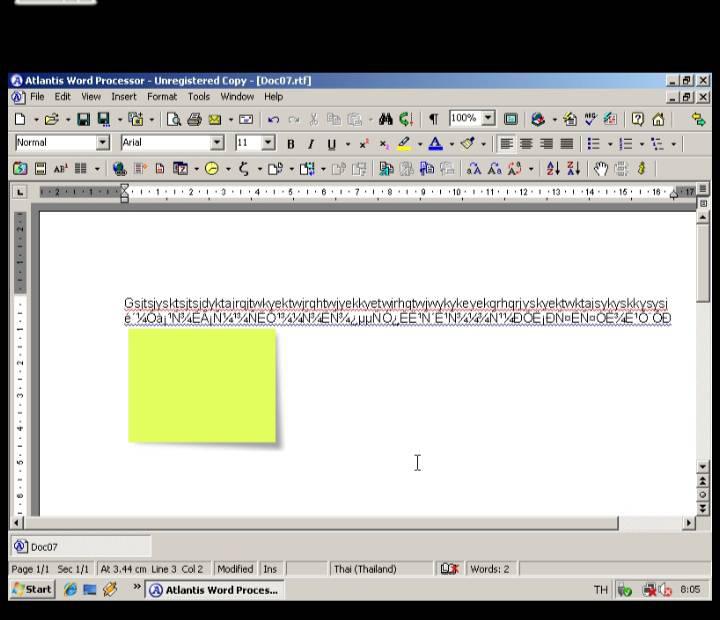This screenshot has width=720, height=620.
Task: Click the Open folder toolbar icon
Action: pos(51,119)
